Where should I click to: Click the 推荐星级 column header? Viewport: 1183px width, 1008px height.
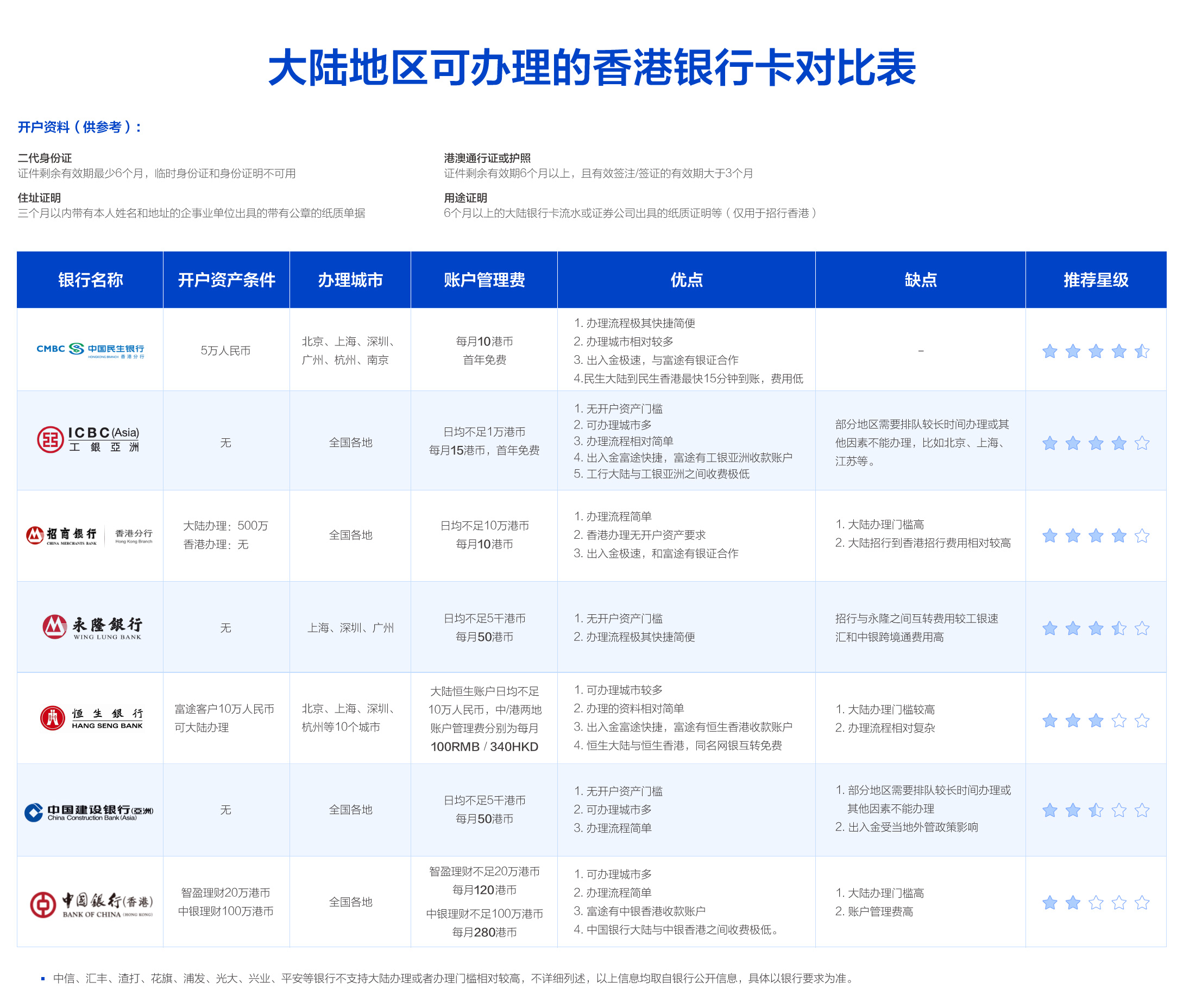click(x=1097, y=280)
